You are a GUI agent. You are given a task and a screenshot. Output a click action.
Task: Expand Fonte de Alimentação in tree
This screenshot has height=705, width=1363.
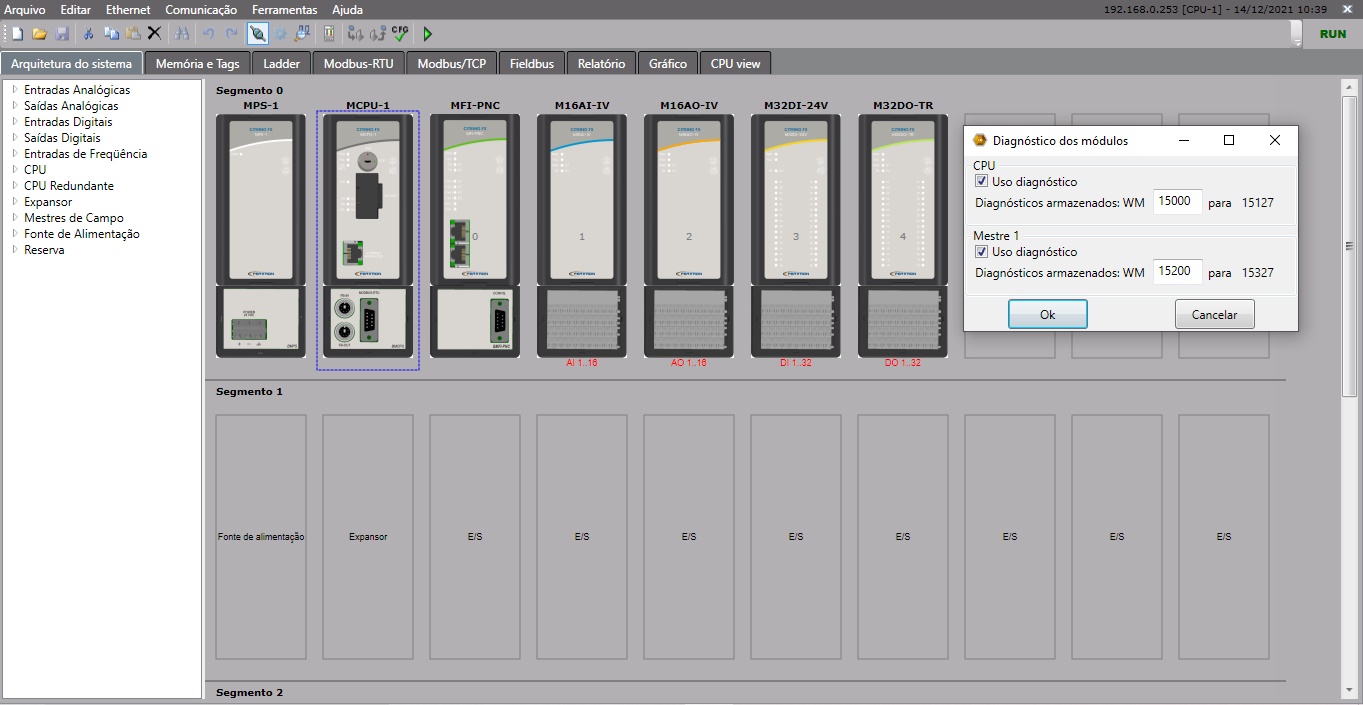click(15, 234)
